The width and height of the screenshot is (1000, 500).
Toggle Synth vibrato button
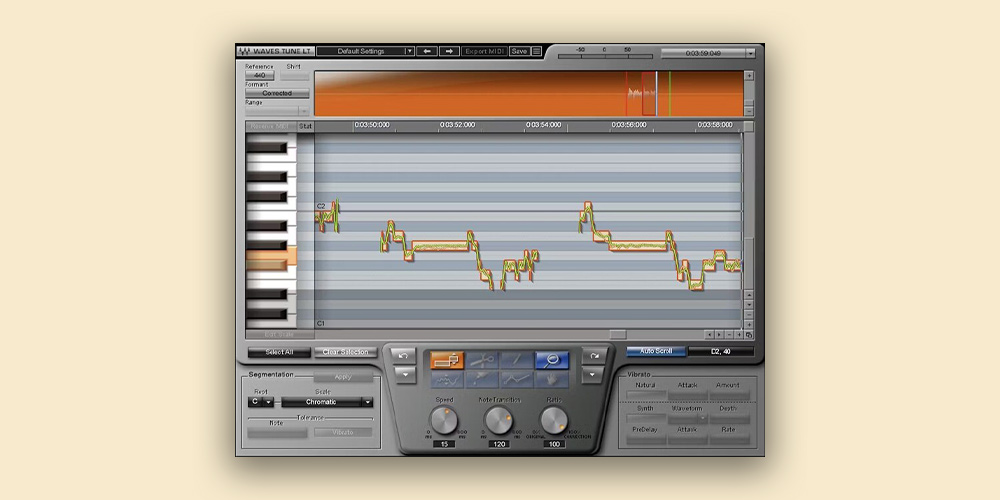[645, 418]
